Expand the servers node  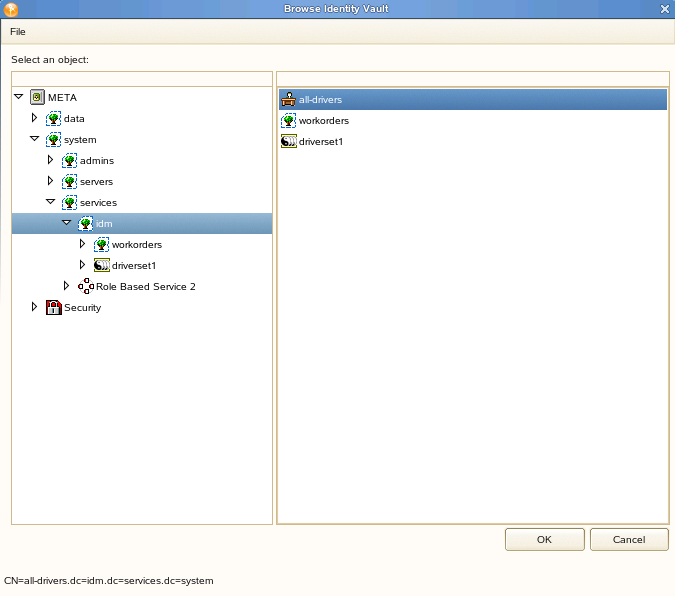point(50,180)
